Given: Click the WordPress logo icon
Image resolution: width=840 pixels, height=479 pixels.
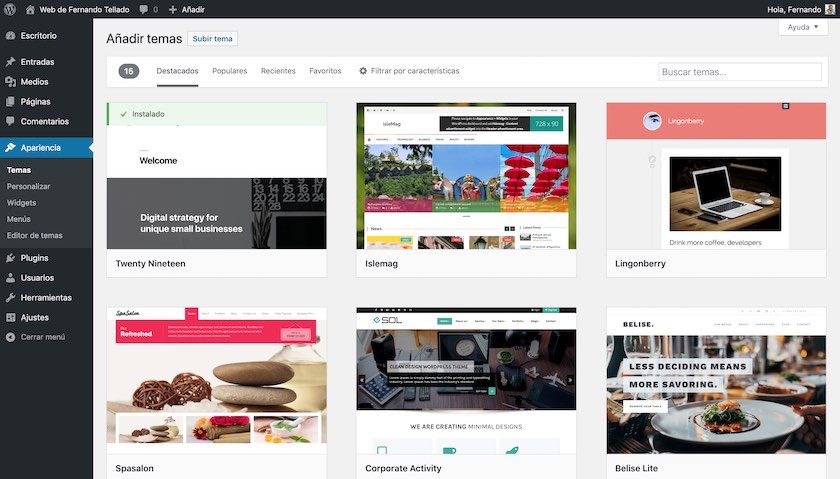Looking at the screenshot, I should [9, 9].
